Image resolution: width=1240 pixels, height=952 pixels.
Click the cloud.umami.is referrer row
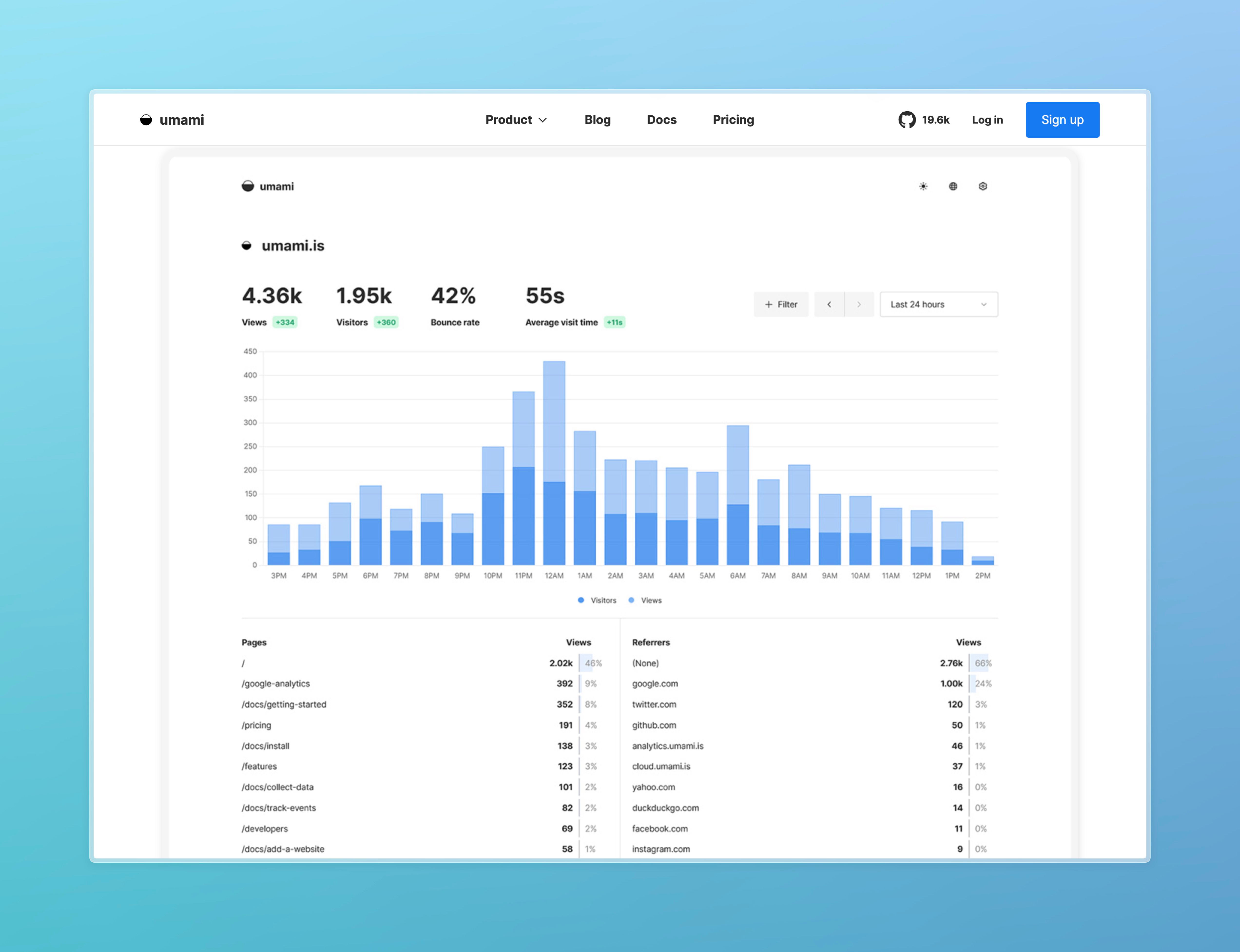[x=813, y=766]
